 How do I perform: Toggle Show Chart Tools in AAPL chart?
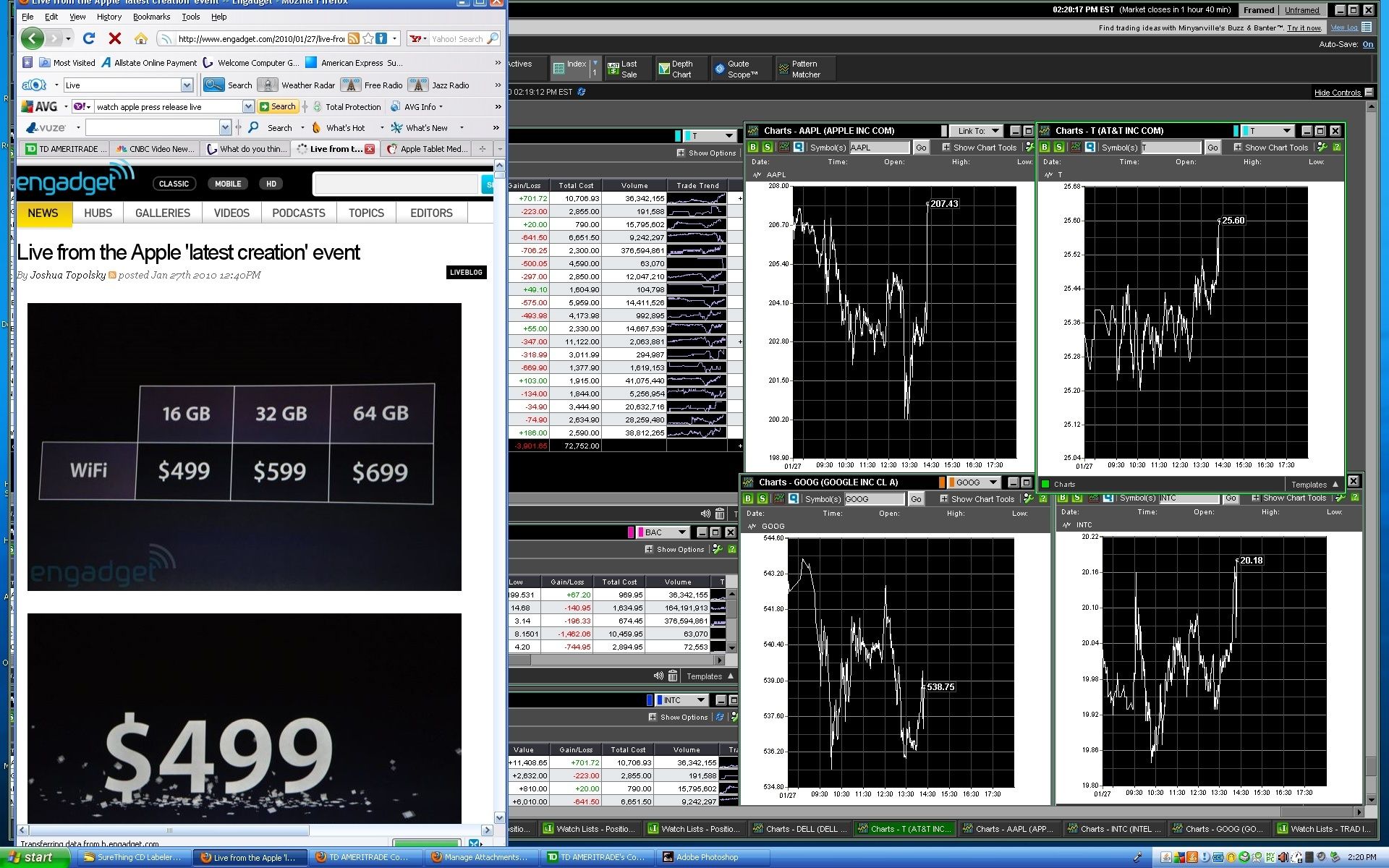tap(980, 148)
